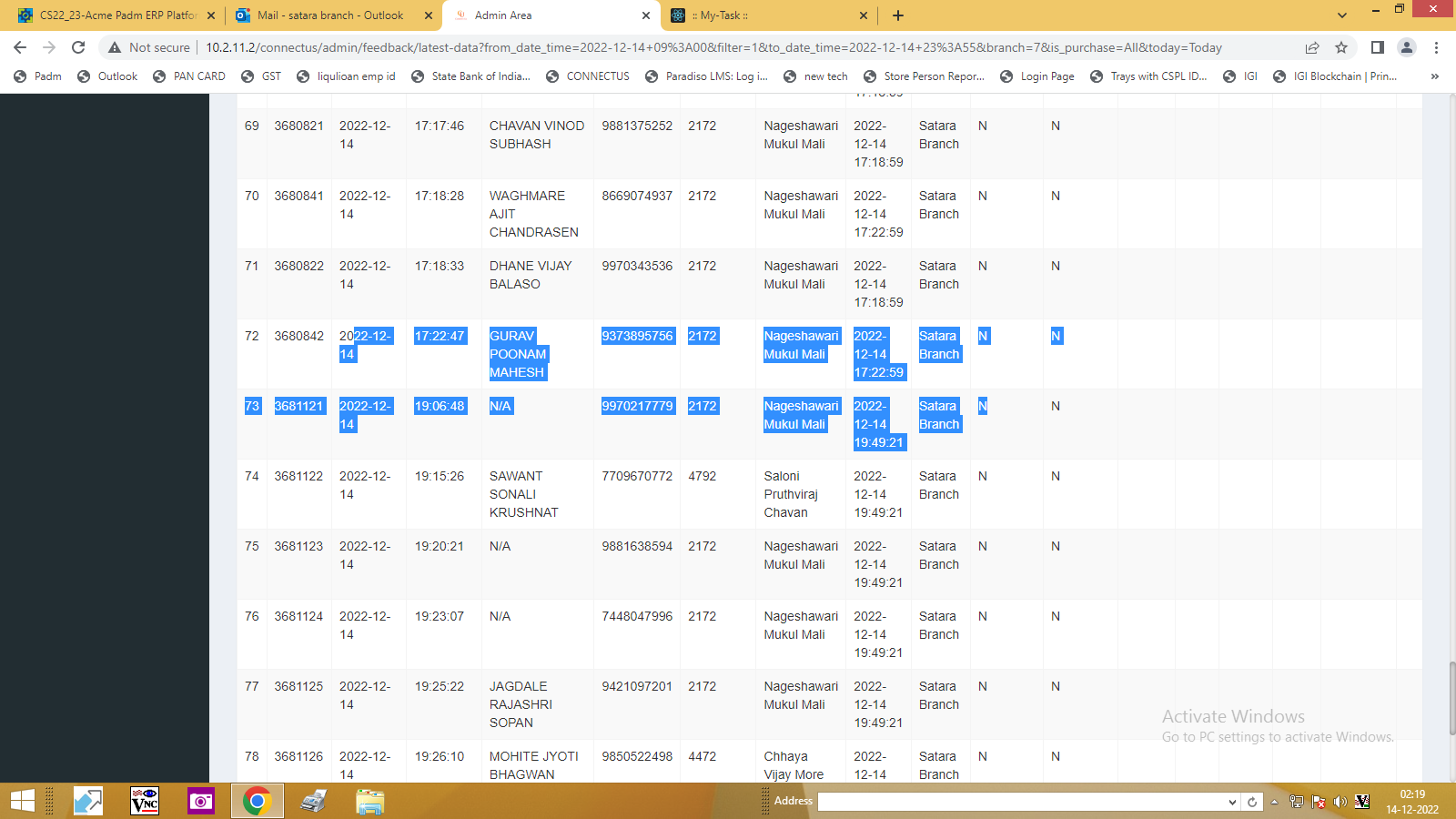This screenshot has width=1456, height=819.
Task: Open the Outlook bookmark
Action: (107, 76)
